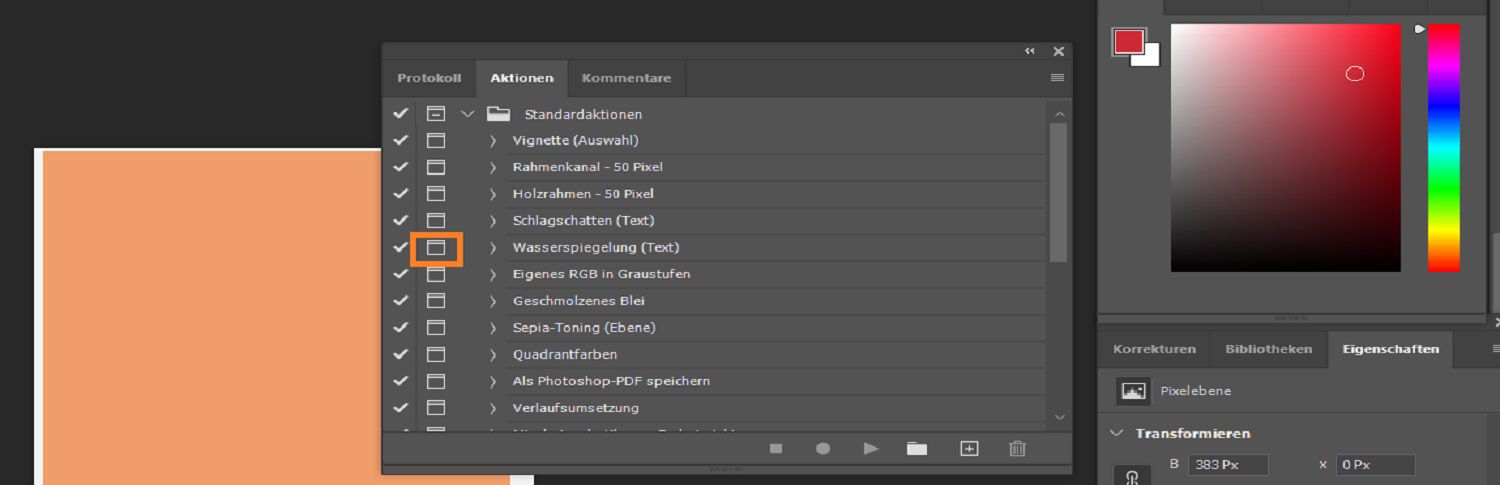The height and width of the screenshot is (485, 1500).
Task: Click the white background color swatch
Action: tap(1150, 57)
